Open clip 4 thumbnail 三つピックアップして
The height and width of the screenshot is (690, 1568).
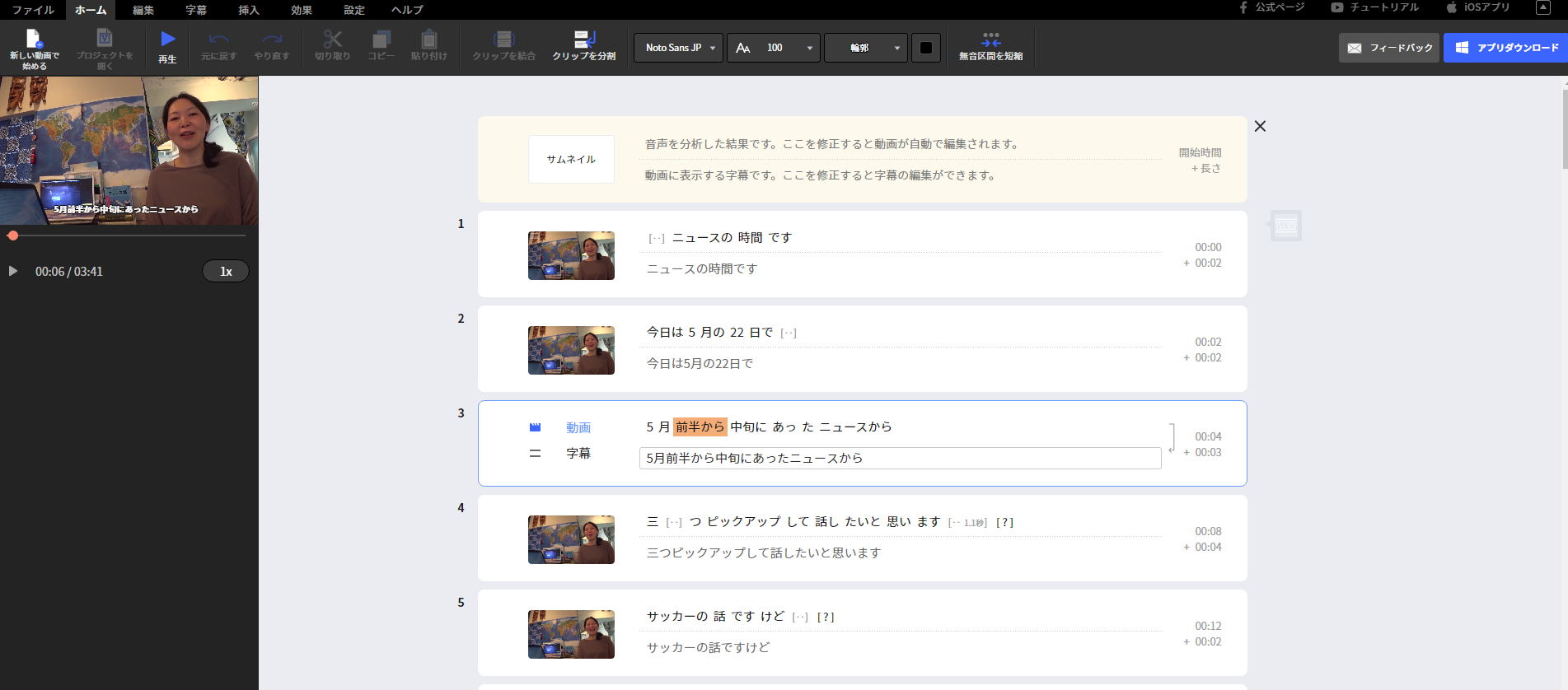pos(571,539)
